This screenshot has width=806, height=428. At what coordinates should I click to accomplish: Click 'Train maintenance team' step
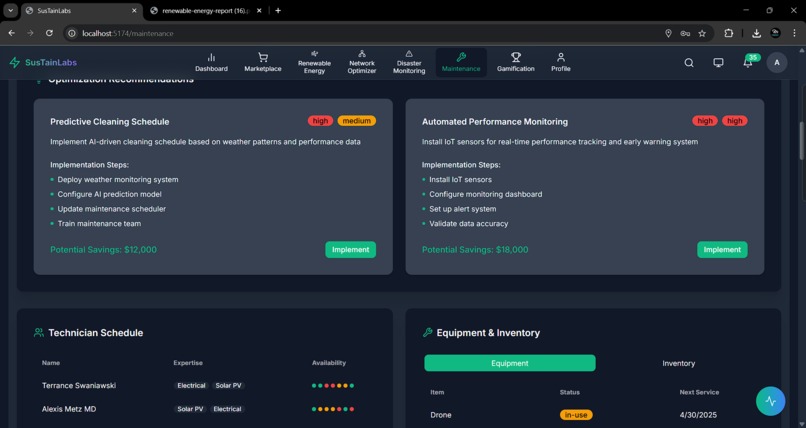point(99,224)
